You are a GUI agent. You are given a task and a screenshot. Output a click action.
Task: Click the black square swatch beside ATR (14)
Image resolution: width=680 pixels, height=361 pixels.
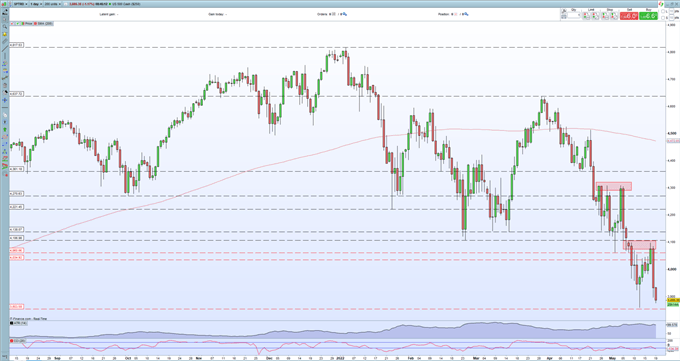click(x=12, y=323)
